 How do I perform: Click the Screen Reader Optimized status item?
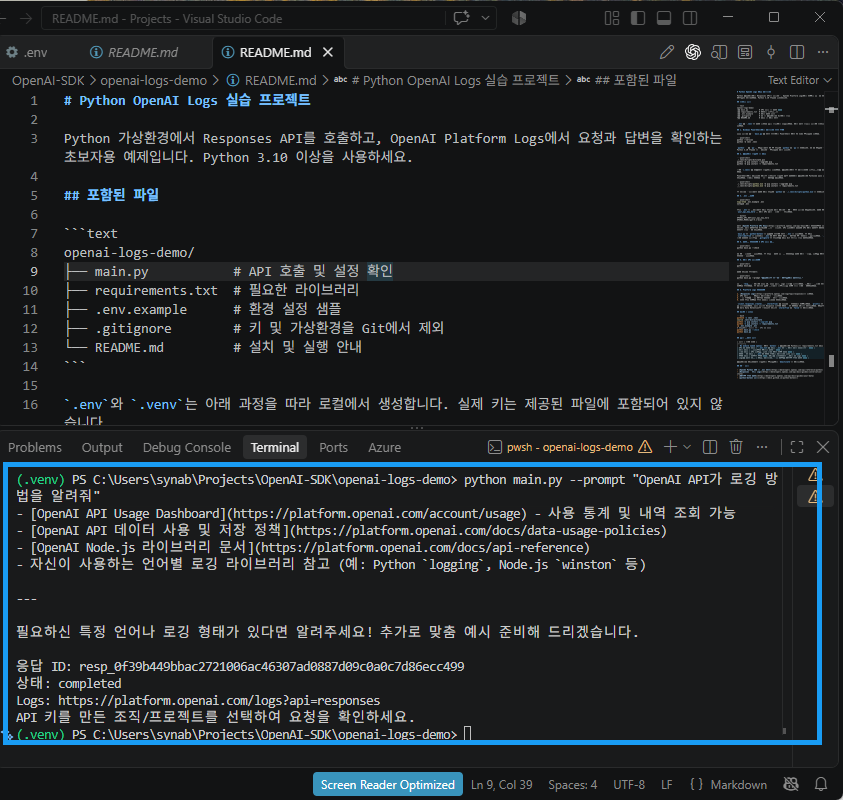coord(388,784)
